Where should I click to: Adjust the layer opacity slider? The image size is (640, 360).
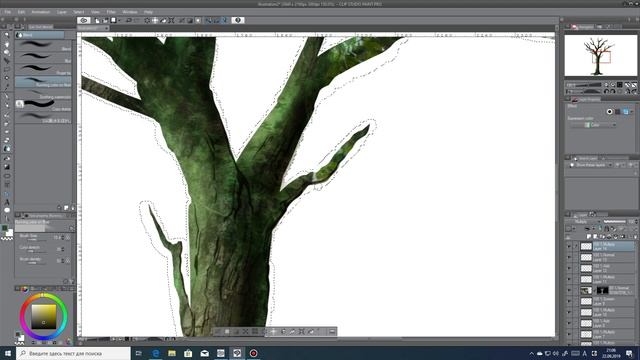pyautogui.click(x=614, y=222)
